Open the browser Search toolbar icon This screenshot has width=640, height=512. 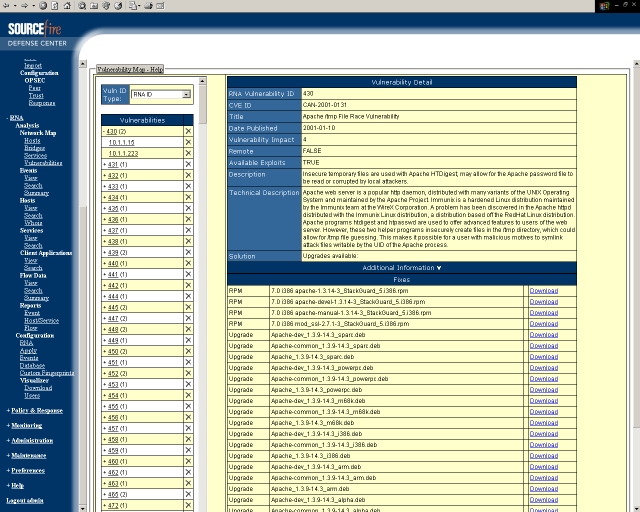[82, 6]
